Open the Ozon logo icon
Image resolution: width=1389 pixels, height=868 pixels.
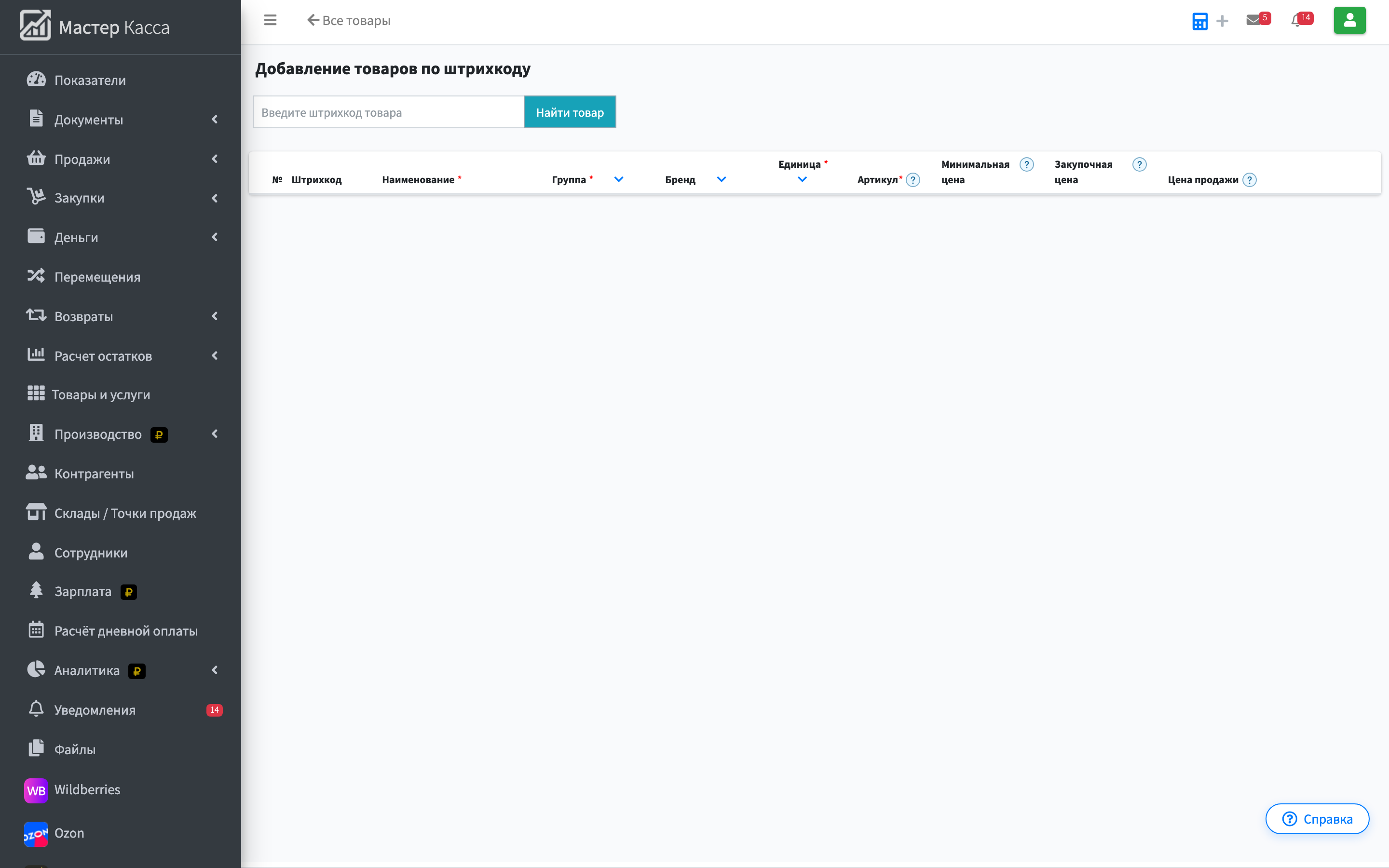pos(36,834)
